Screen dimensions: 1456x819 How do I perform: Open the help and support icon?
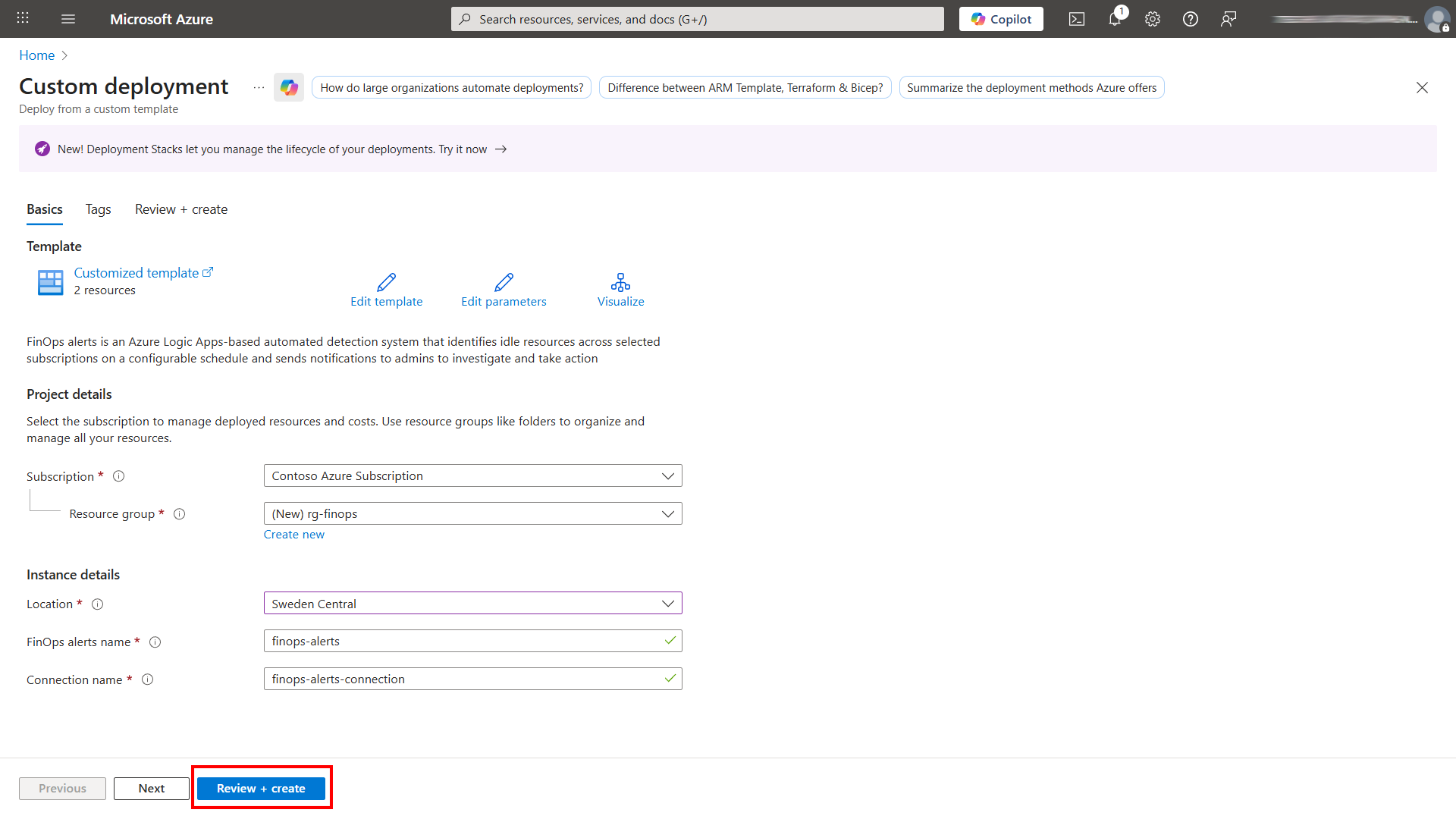(1191, 19)
